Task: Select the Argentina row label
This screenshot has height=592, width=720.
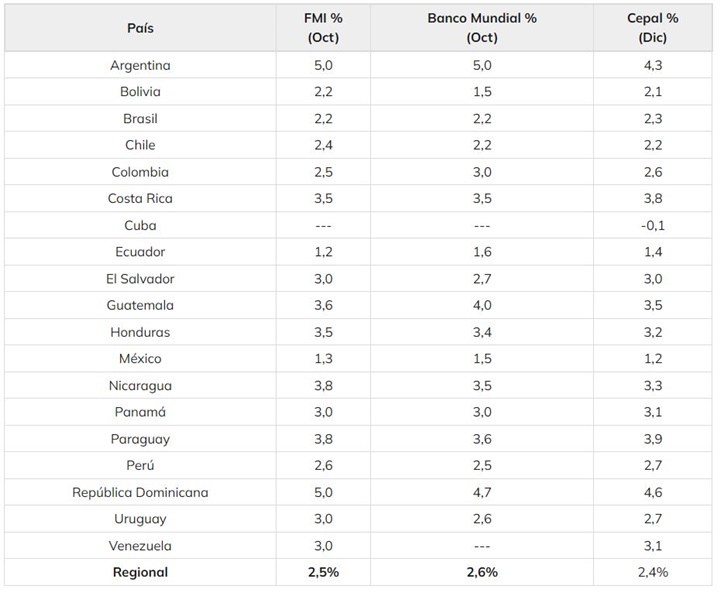Action: pyautogui.click(x=140, y=65)
